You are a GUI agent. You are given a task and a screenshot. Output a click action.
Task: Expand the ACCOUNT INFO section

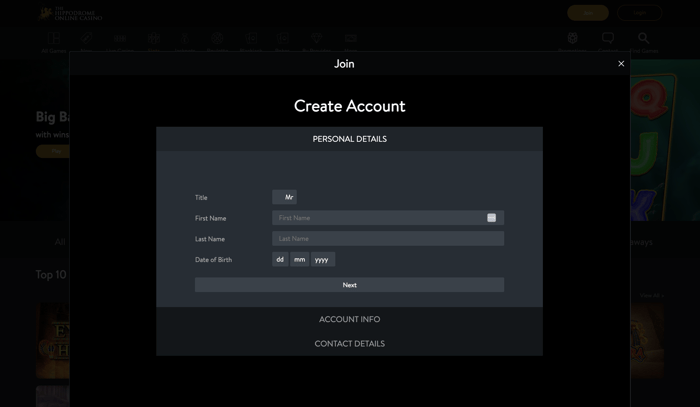(350, 319)
